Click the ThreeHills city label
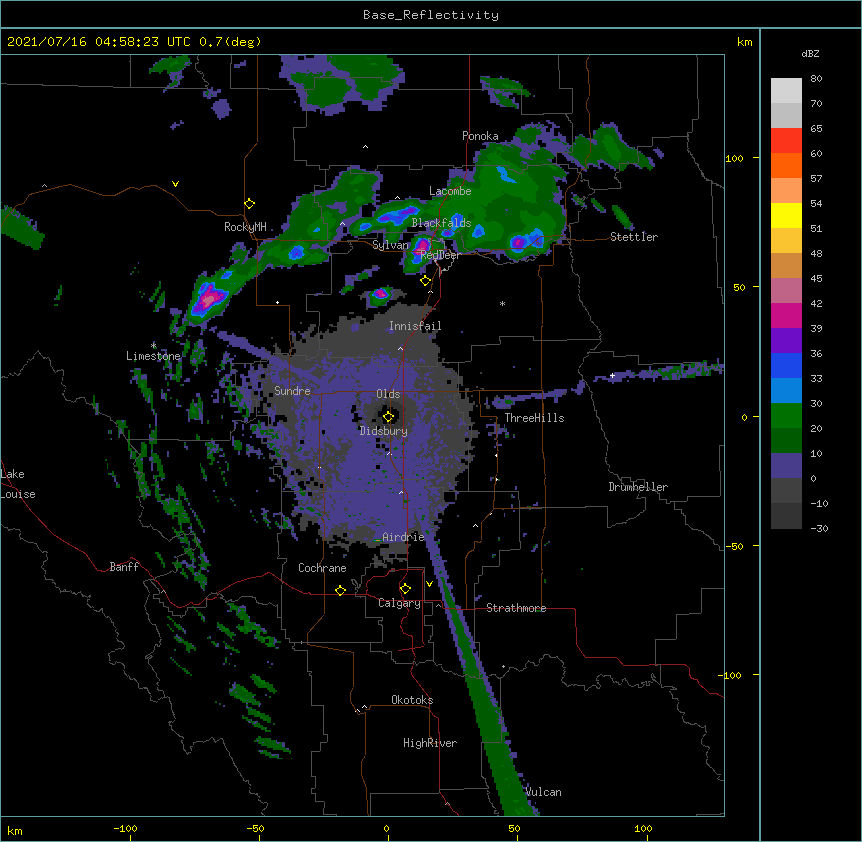The height and width of the screenshot is (842, 862). (x=534, y=418)
